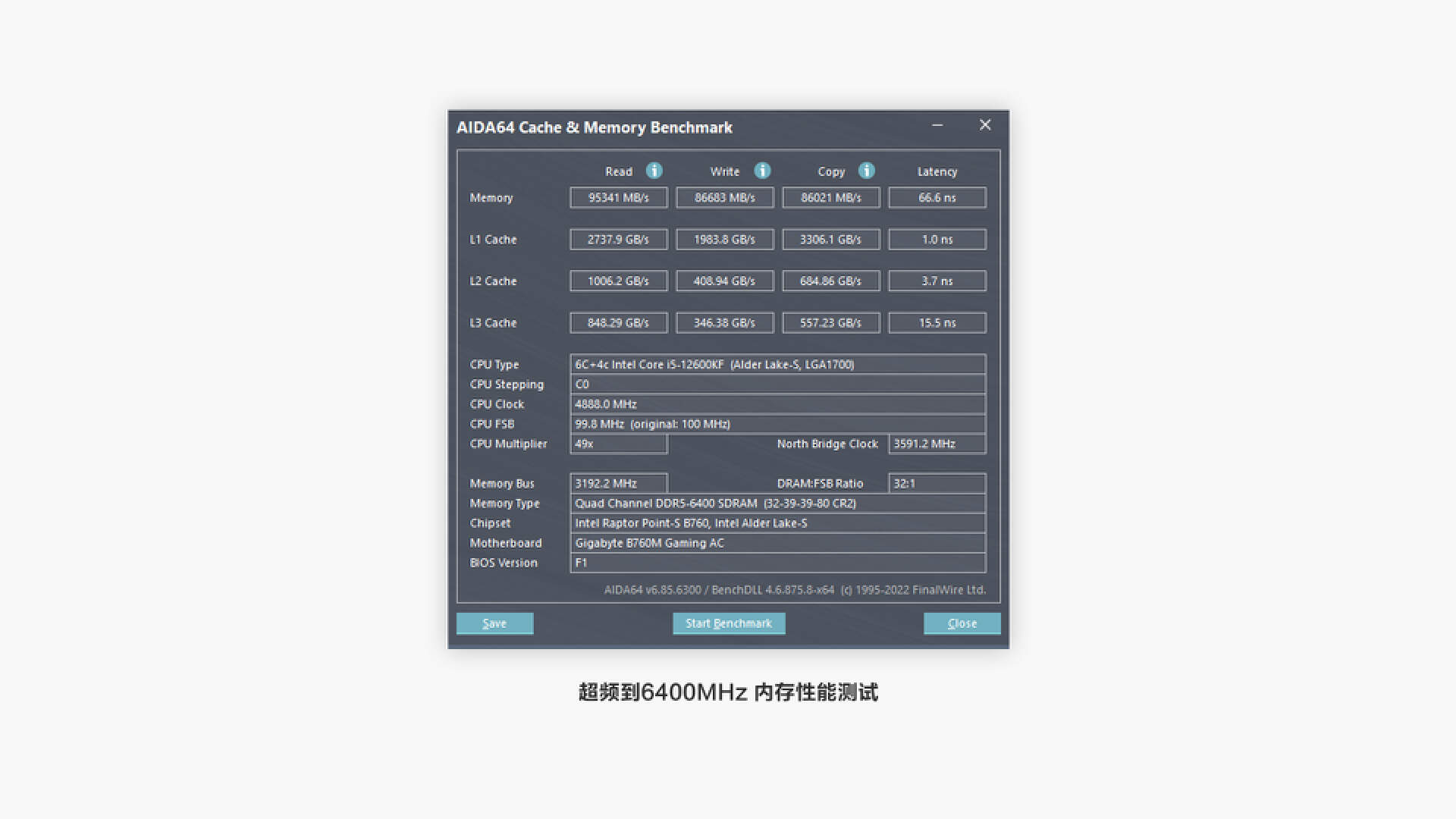Select the Memory Bus 3192.2 MHz field
Screen dimensions: 1456x819
click(618, 483)
